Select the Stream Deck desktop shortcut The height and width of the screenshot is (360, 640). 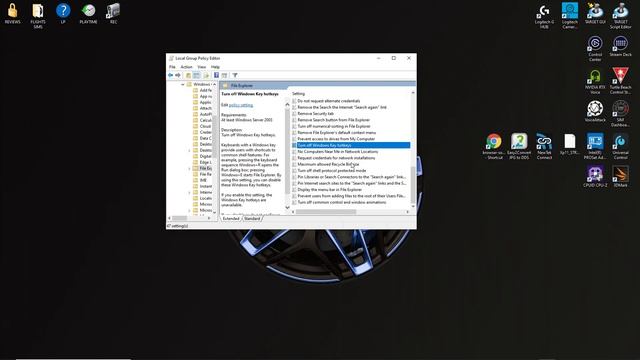click(620, 46)
